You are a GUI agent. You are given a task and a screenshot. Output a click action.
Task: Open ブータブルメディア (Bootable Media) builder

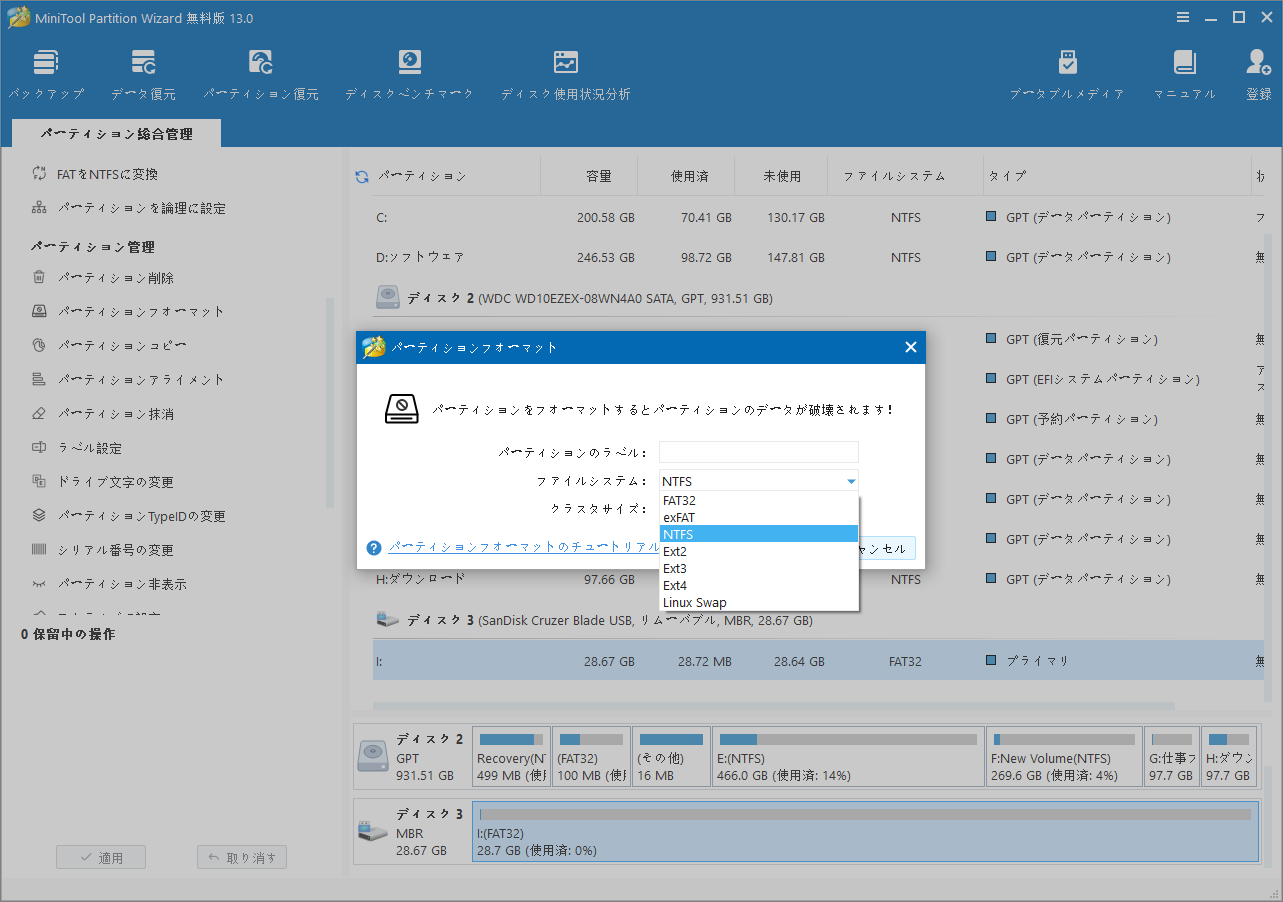click(x=1067, y=72)
